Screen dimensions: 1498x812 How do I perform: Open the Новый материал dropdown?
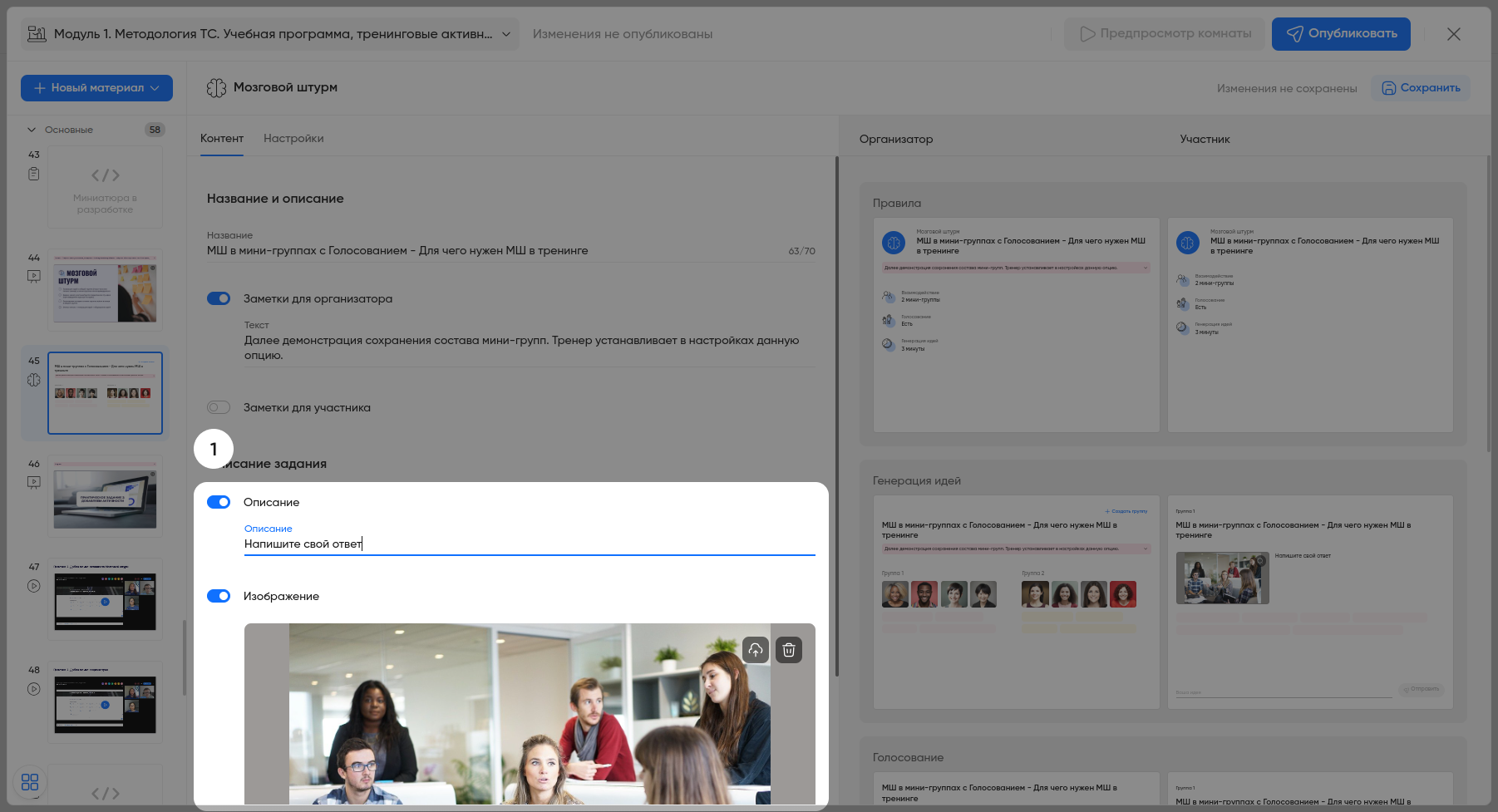[96, 88]
